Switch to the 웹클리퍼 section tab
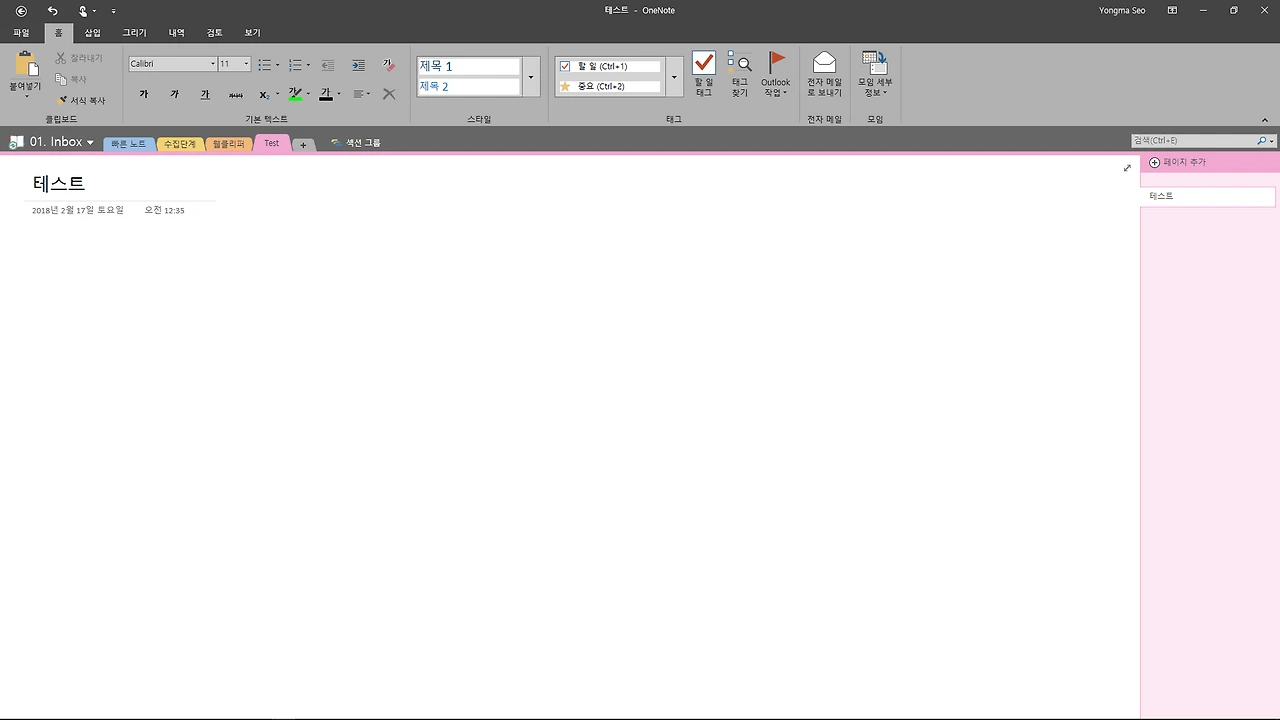Image resolution: width=1280 pixels, height=720 pixels. pos(229,144)
